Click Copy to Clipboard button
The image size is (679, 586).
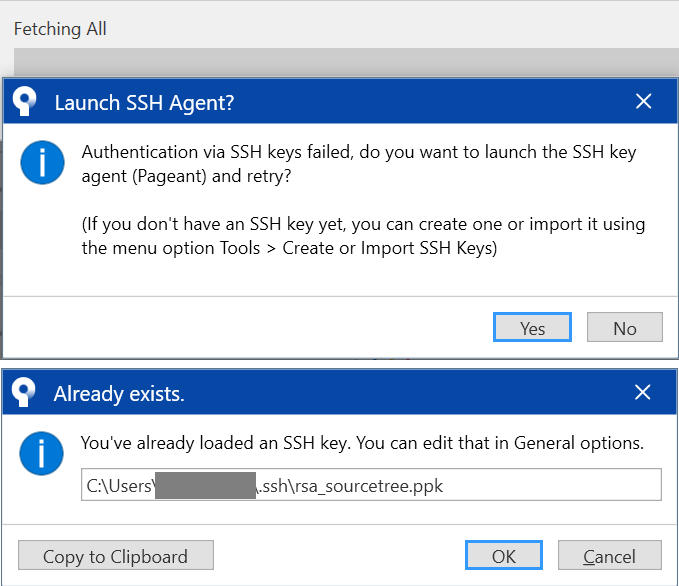tap(116, 555)
